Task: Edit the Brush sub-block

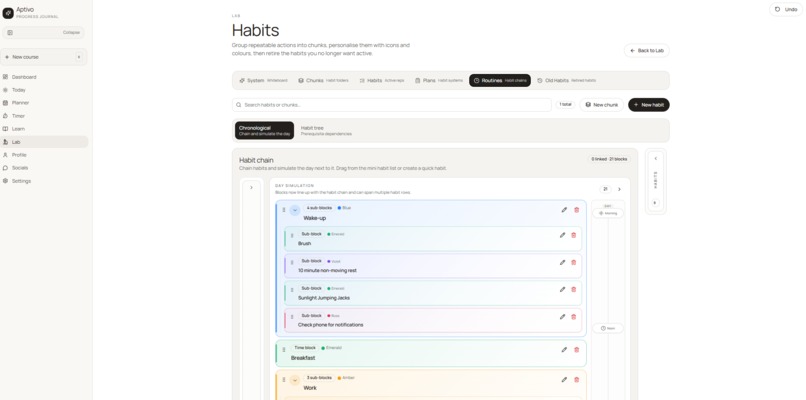Action: click(x=562, y=235)
